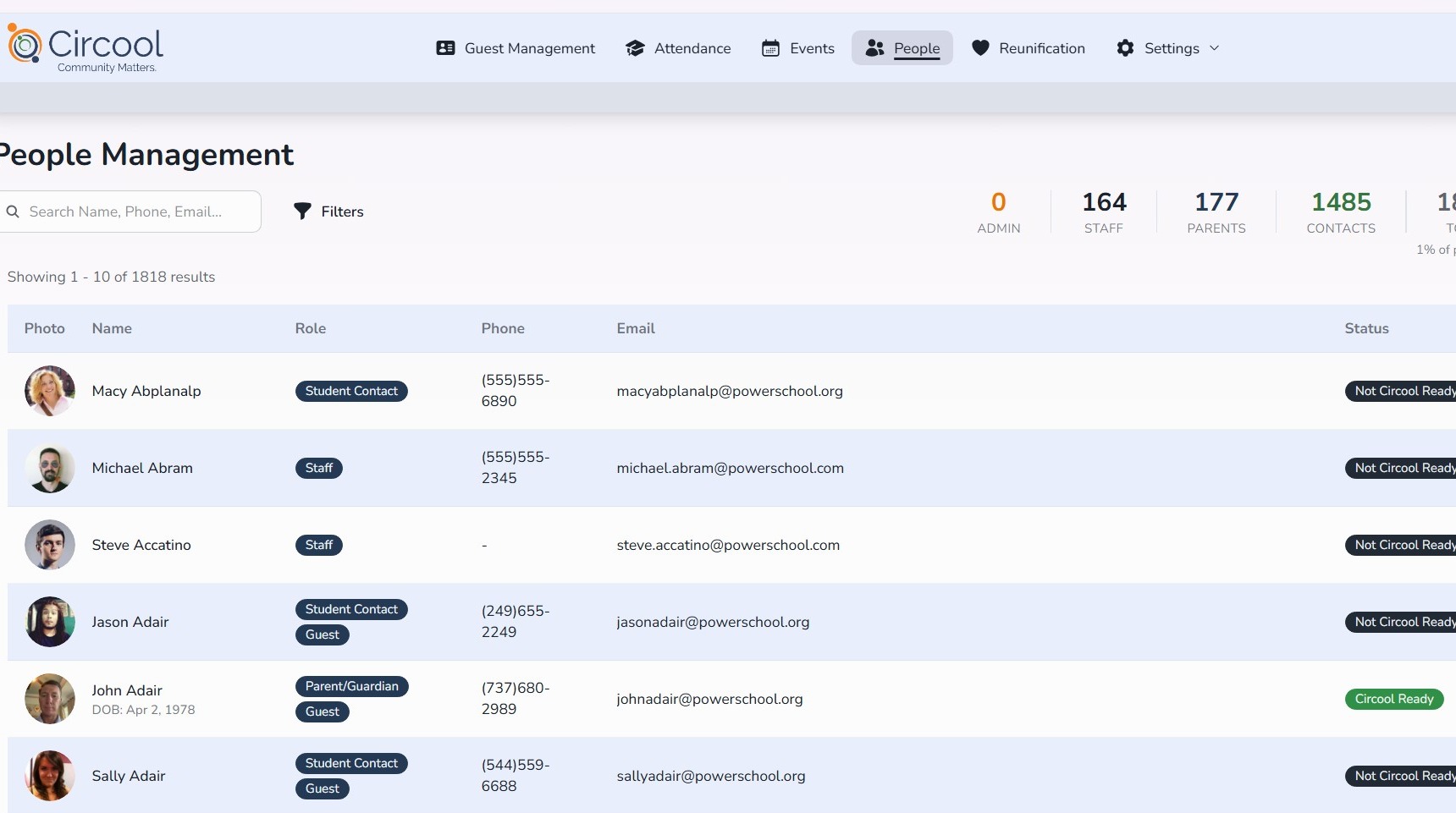Open the Filters panel
This screenshot has width=1456, height=813.
tap(328, 211)
